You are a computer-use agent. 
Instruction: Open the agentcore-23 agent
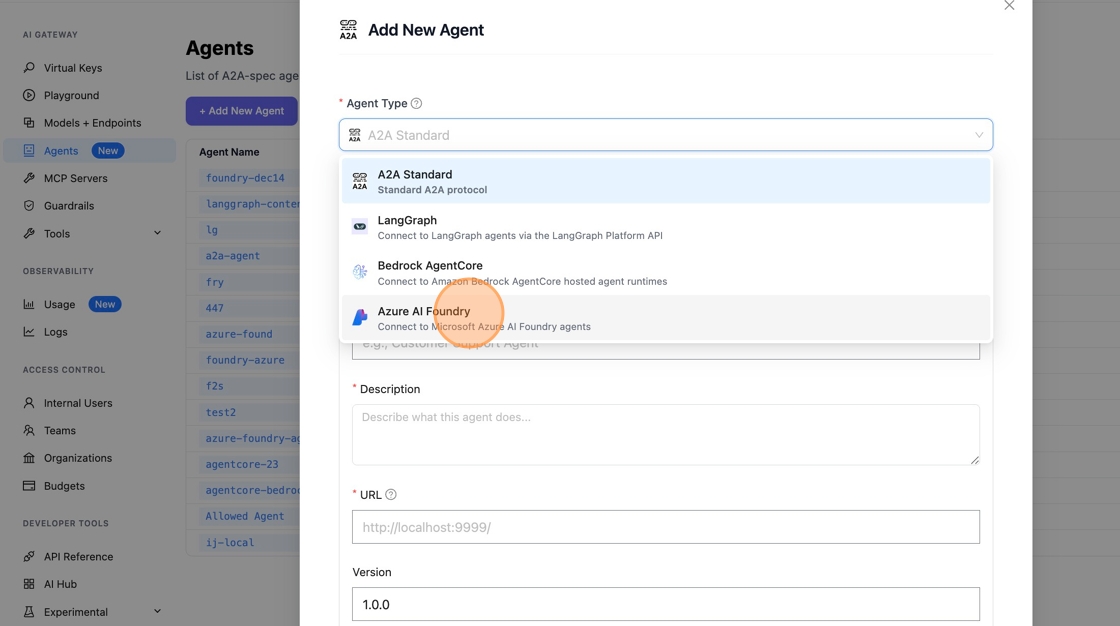coord(242,464)
